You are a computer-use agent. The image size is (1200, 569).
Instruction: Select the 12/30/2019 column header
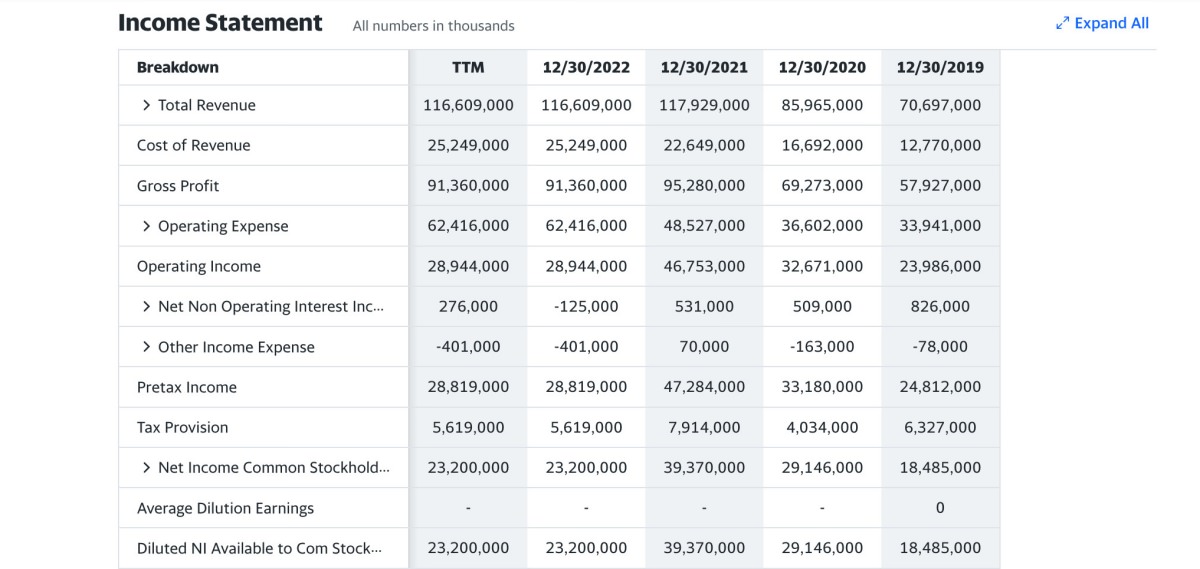click(x=940, y=67)
